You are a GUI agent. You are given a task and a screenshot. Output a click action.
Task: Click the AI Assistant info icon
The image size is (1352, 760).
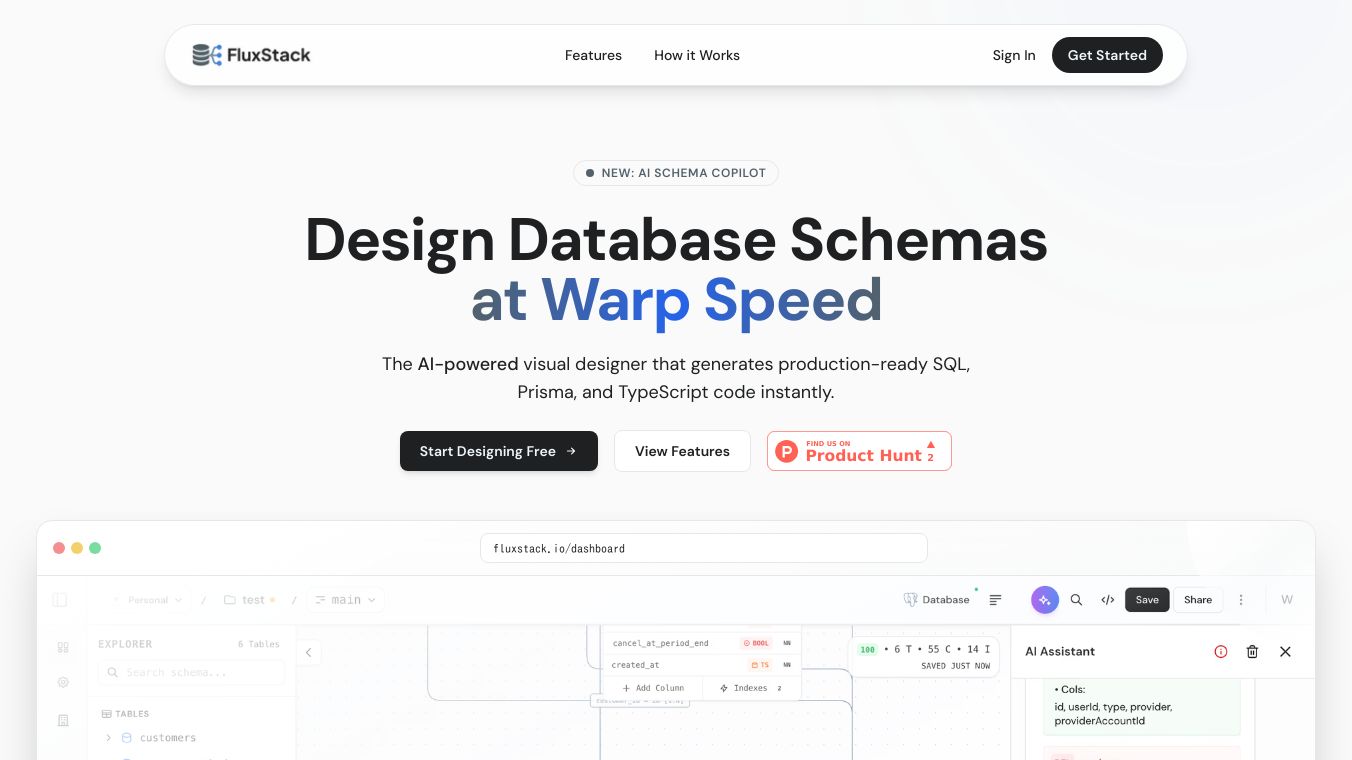1221,652
